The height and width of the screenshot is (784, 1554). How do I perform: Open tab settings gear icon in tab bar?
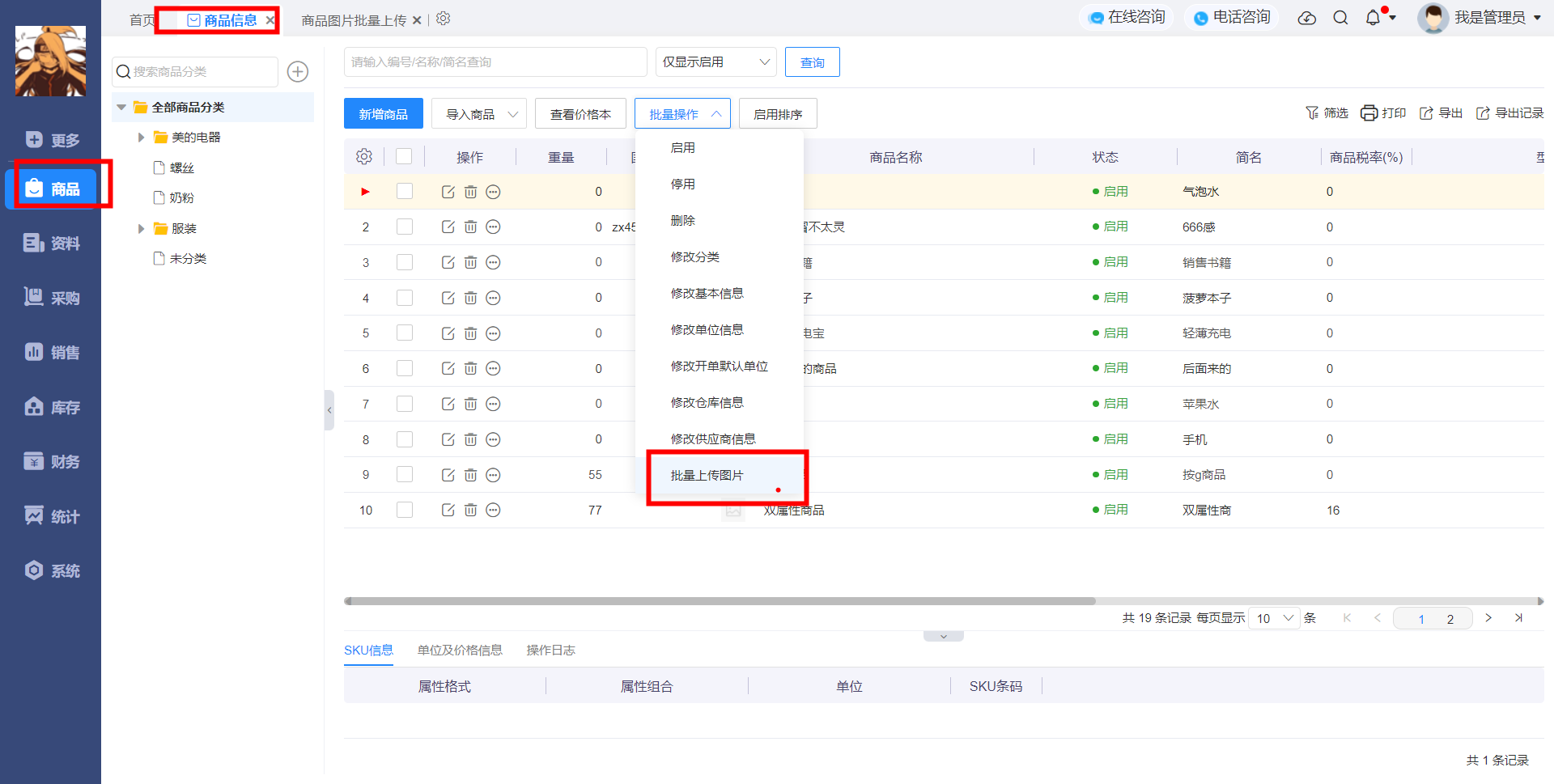point(443,19)
